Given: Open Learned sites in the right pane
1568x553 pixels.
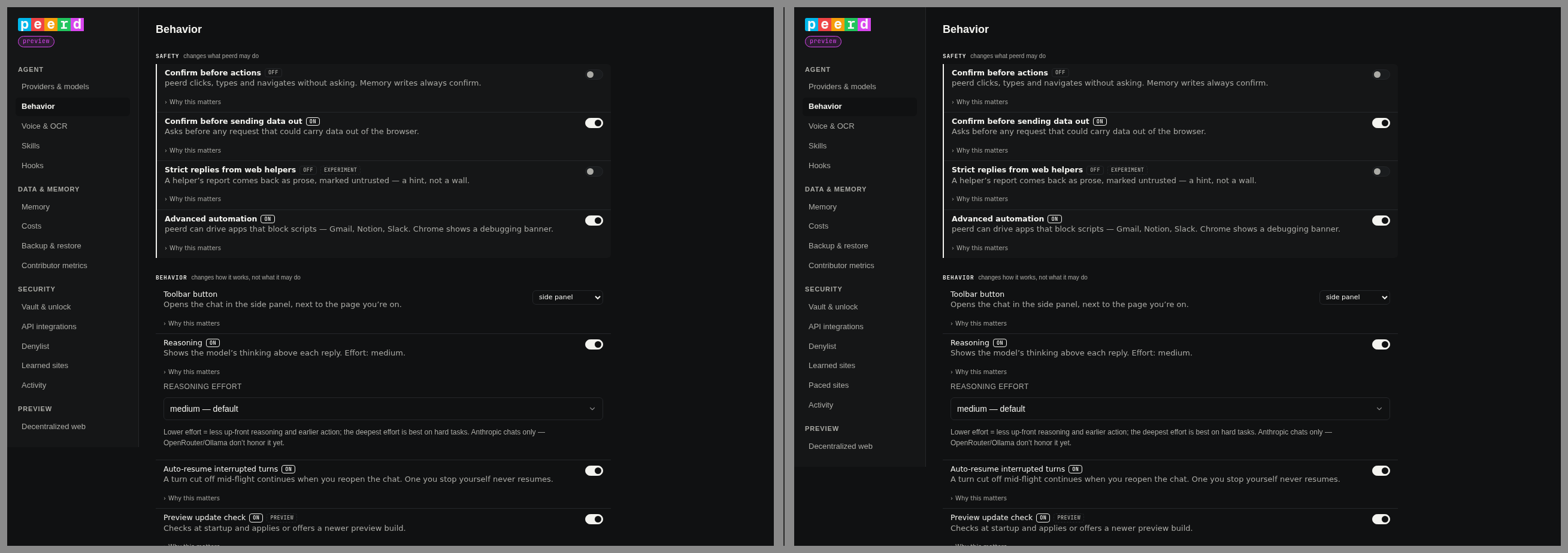Looking at the screenshot, I should [859, 366].
